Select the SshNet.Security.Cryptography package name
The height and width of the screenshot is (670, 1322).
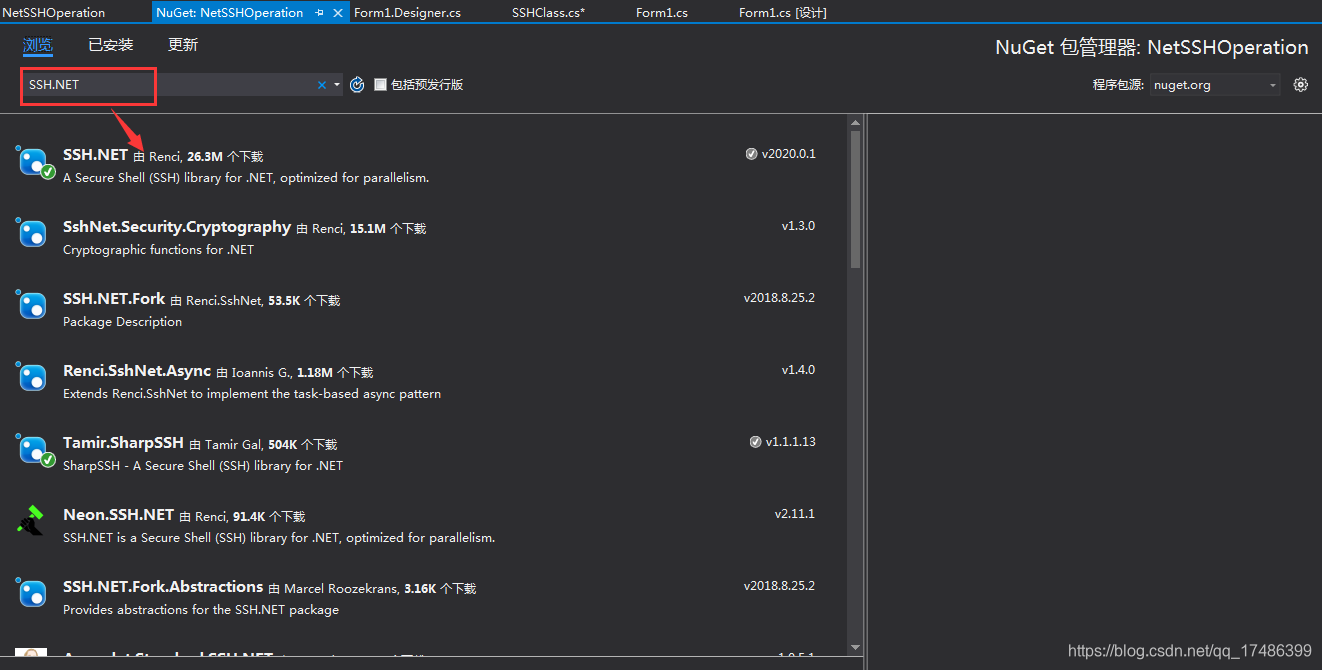click(x=177, y=227)
